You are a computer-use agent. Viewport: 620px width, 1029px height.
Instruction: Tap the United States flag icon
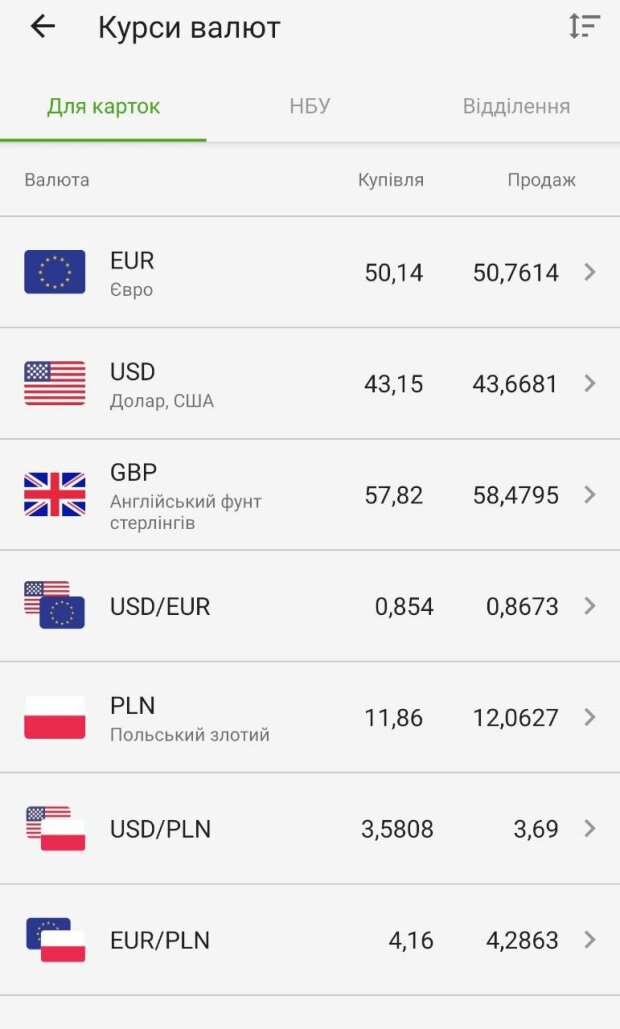pos(55,383)
